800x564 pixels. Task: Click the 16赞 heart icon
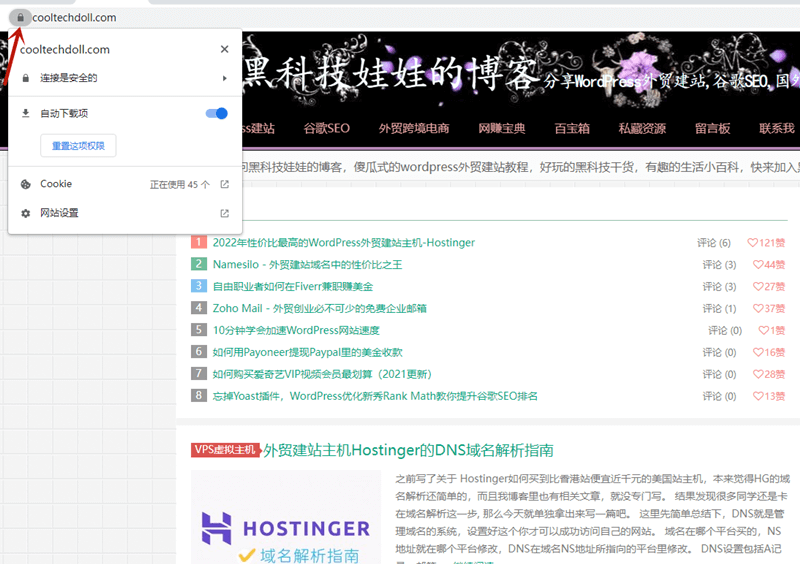758,353
